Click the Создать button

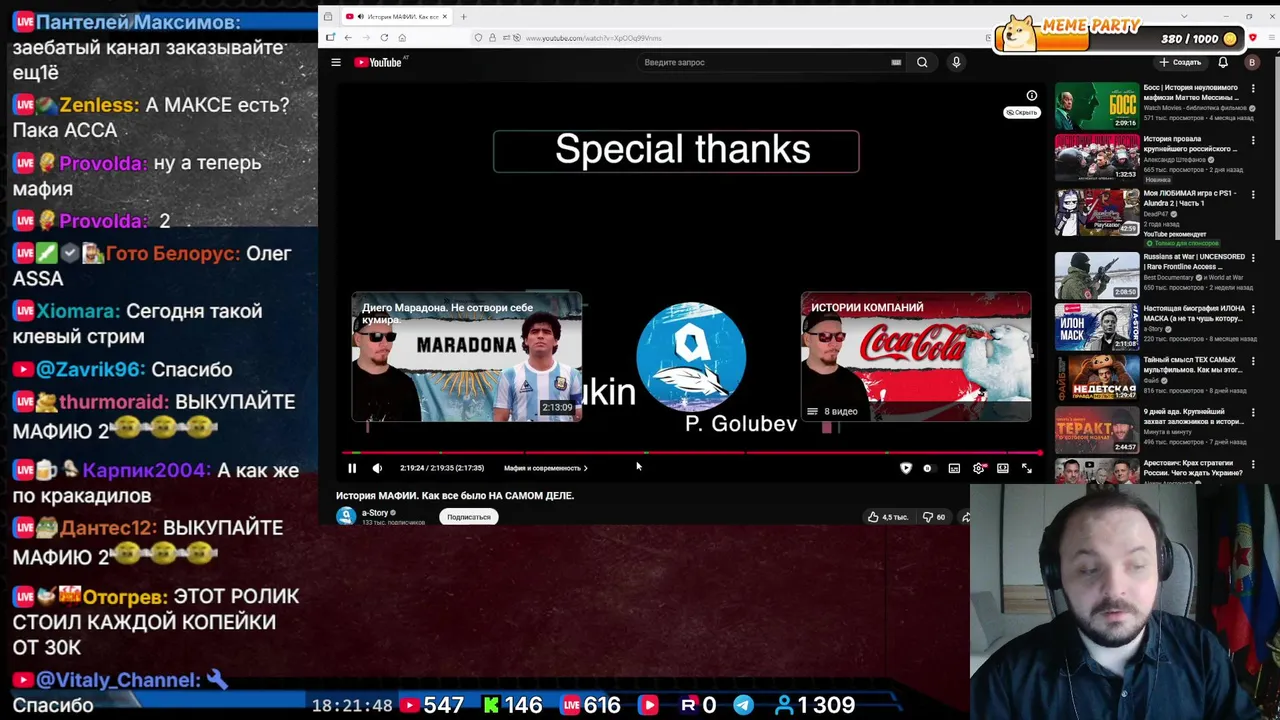pyautogui.click(x=1180, y=62)
